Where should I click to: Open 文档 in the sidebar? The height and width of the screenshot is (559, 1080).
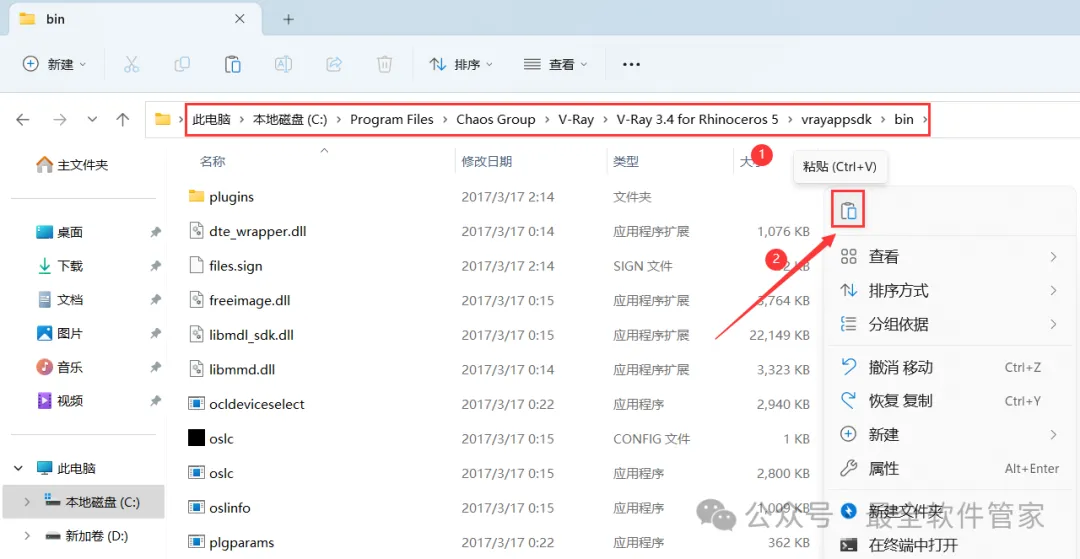click(x=59, y=299)
